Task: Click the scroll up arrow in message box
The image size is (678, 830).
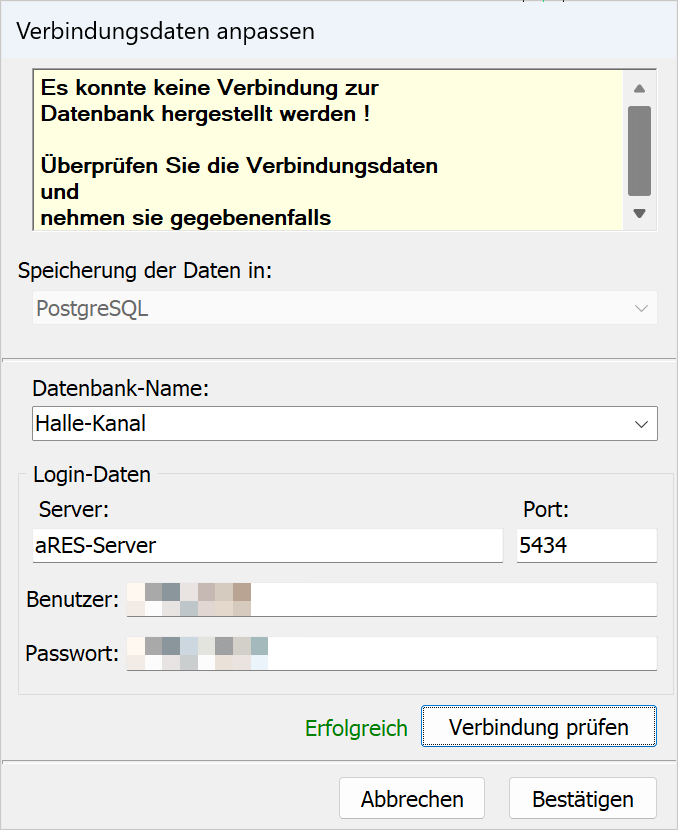Action: click(x=640, y=88)
